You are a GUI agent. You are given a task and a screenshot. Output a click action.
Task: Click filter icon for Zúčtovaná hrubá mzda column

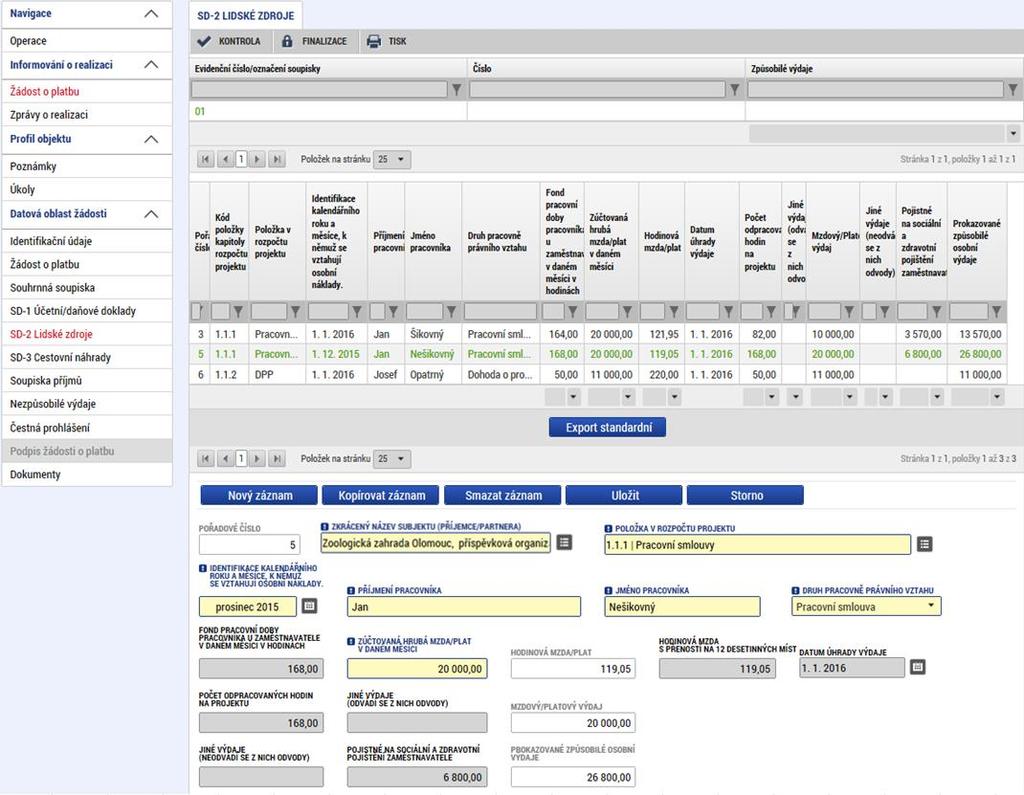click(628, 312)
